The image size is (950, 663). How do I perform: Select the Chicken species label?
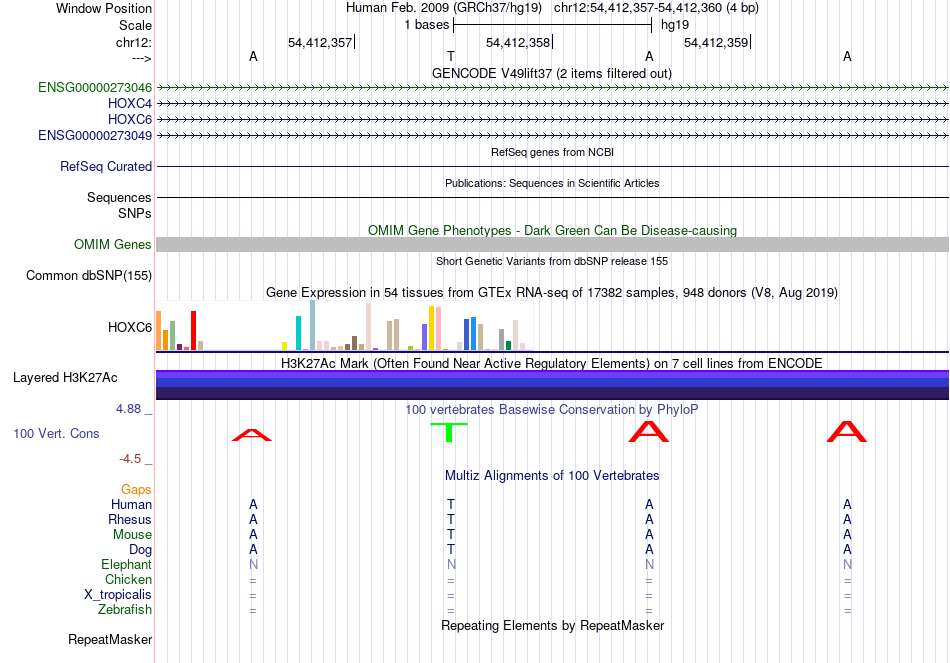click(128, 579)
